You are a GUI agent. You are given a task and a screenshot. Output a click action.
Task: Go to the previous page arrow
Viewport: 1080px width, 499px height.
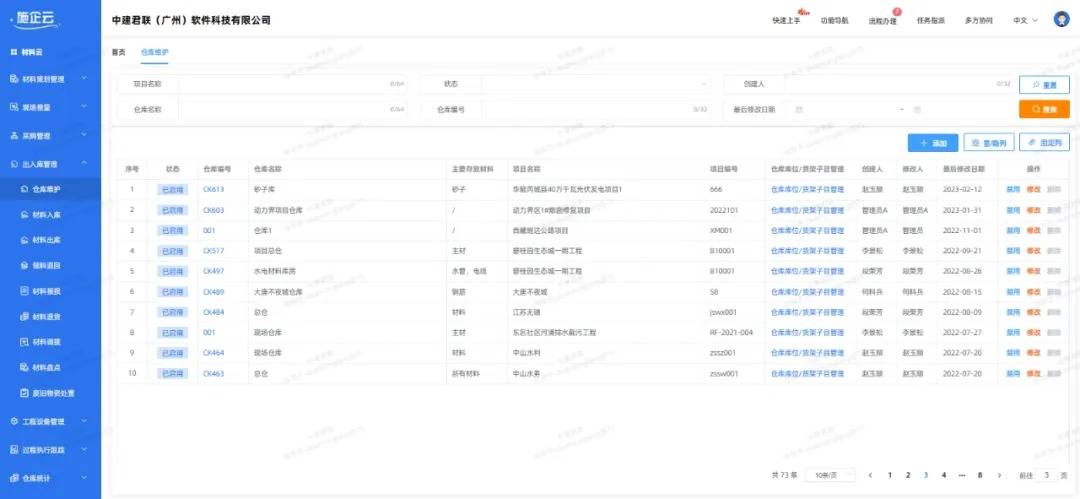click(871, 475)
